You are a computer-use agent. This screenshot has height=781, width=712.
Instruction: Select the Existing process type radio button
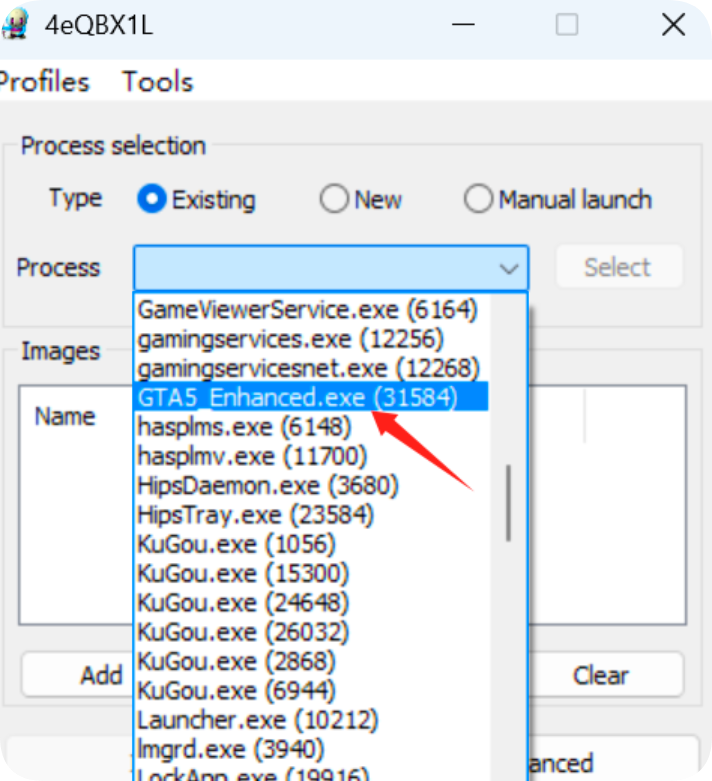[152, 200]
